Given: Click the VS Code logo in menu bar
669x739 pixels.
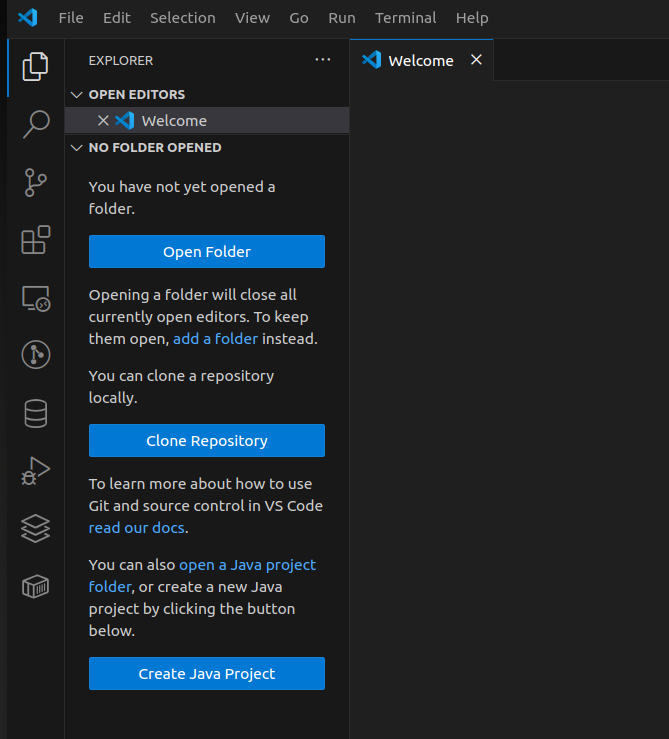Looking at the screenshot, I should pos(28,18).
